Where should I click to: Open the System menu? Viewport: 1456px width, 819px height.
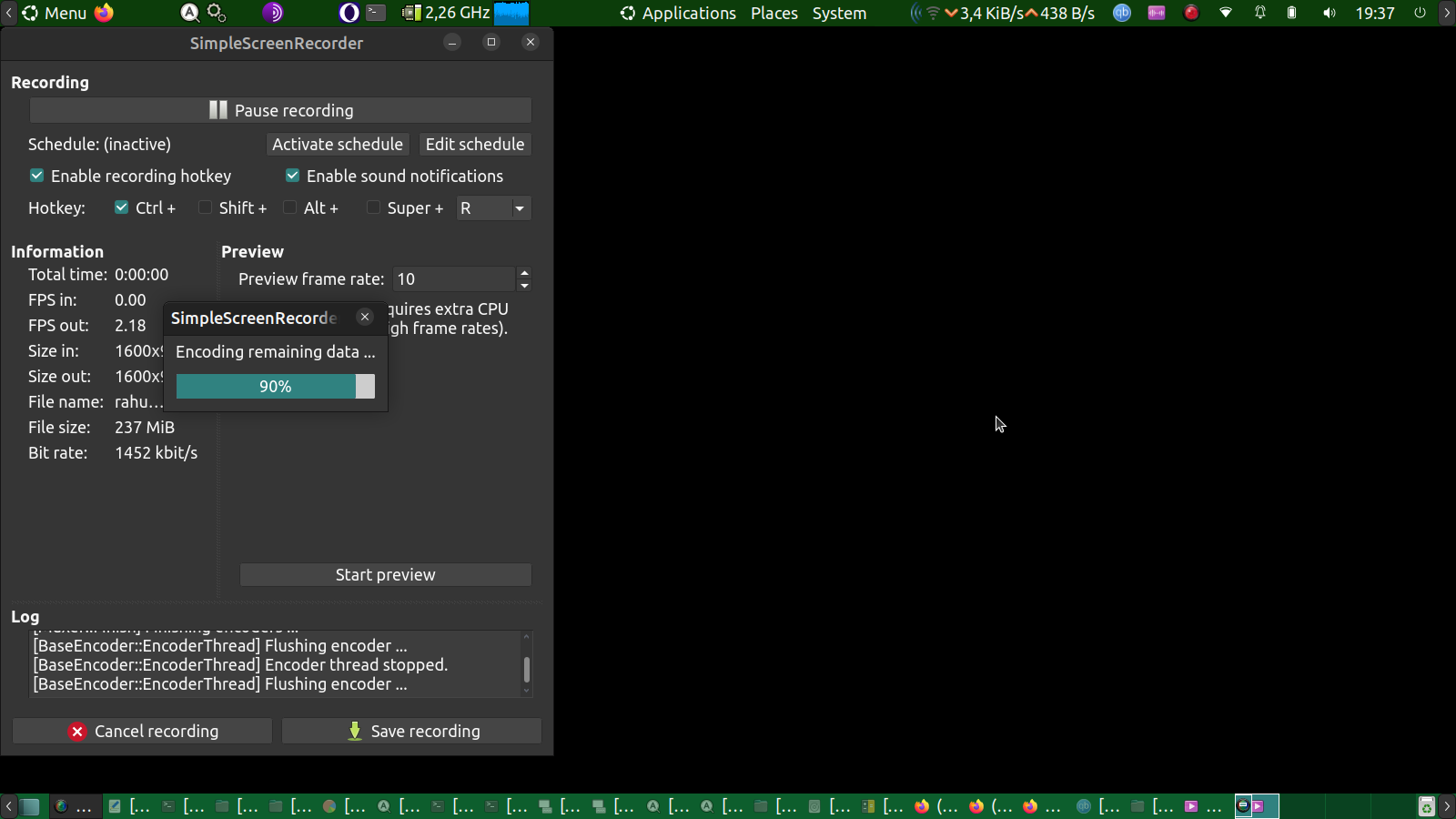[839, 13]
